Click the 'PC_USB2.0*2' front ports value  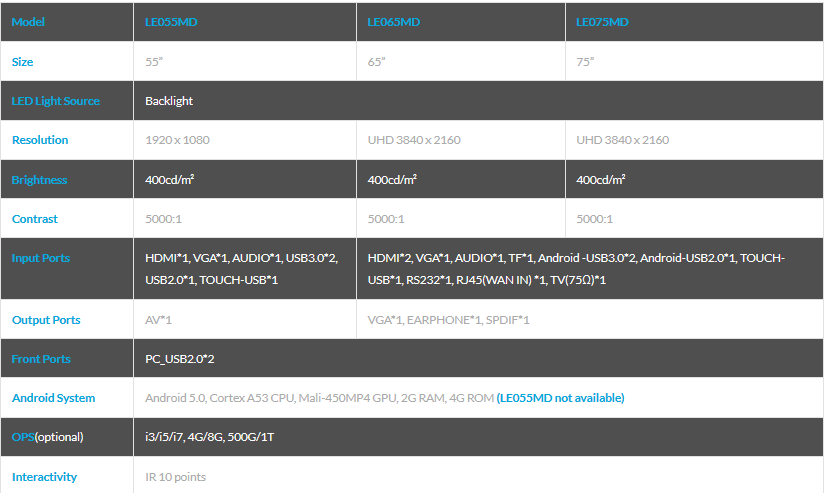[180, 359]
